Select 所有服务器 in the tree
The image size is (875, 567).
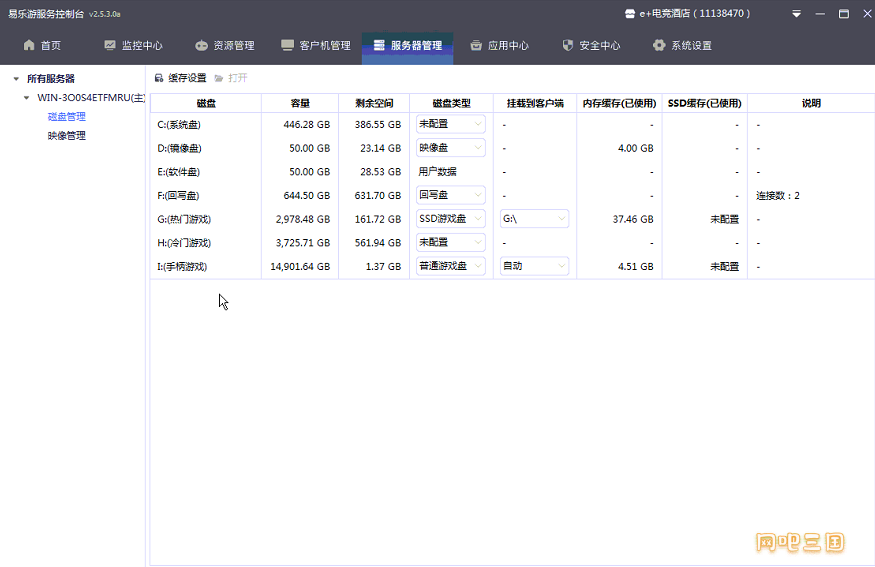pyautogui.click(x=51, y=79)
